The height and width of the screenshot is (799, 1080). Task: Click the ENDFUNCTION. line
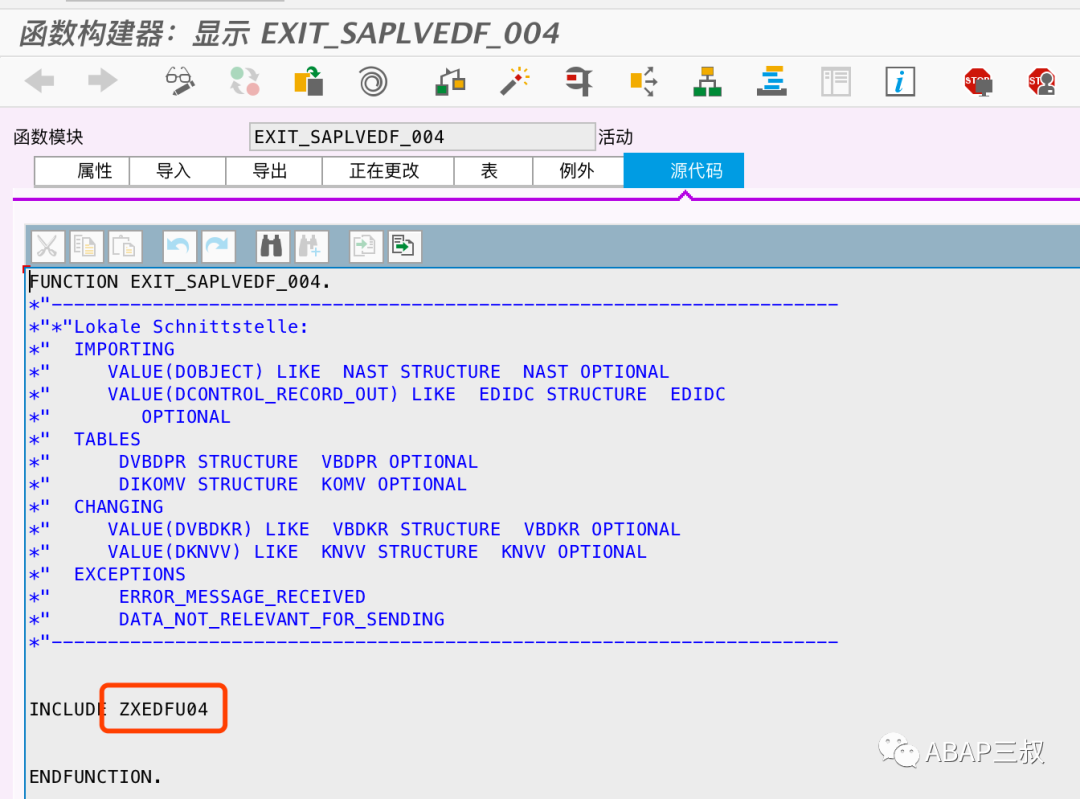95,776
